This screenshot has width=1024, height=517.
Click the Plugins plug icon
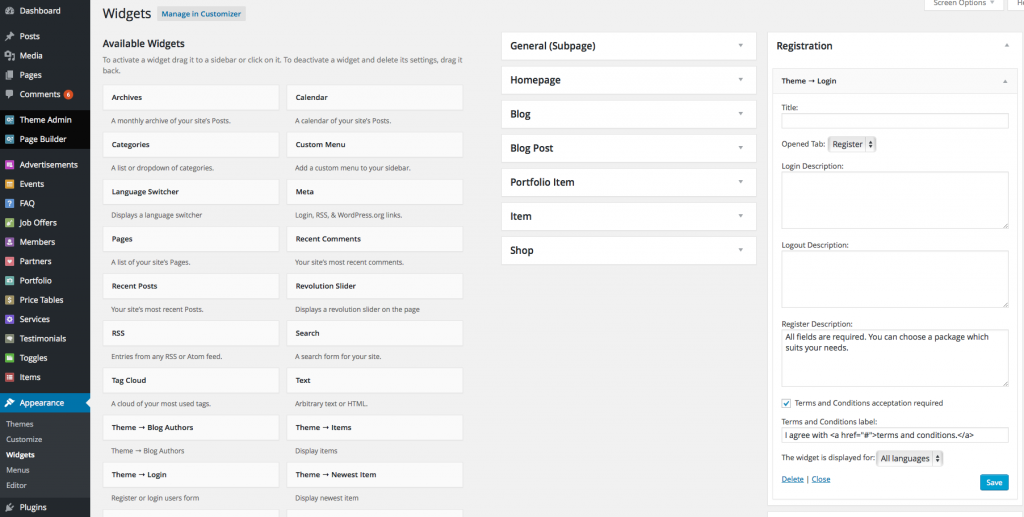(x=9, y=507)
